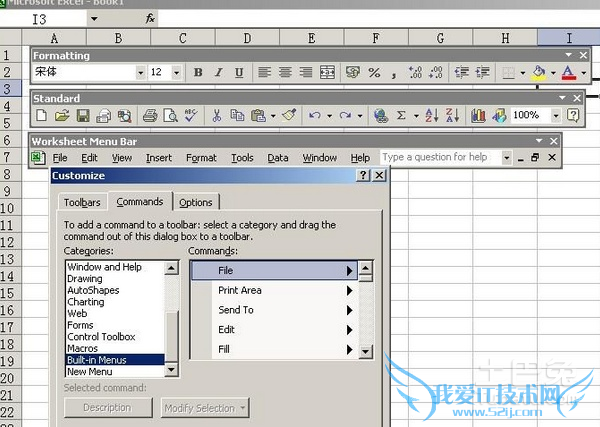
Task: Open the Insert menu
Action: click(x=158, y=158)
